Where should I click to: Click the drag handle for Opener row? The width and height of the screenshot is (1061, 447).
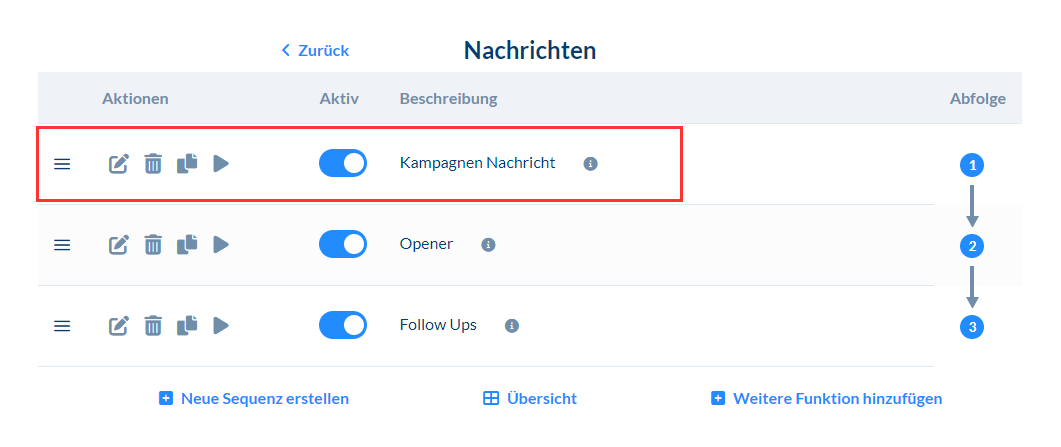62,244
